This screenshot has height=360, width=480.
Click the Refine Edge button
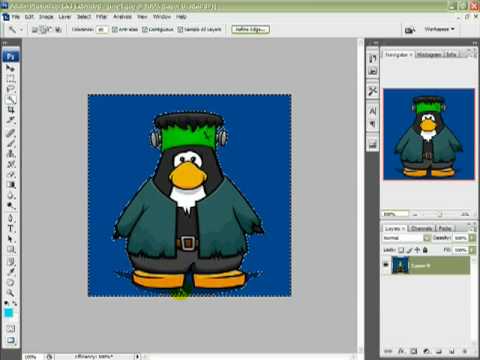(251, 30)
